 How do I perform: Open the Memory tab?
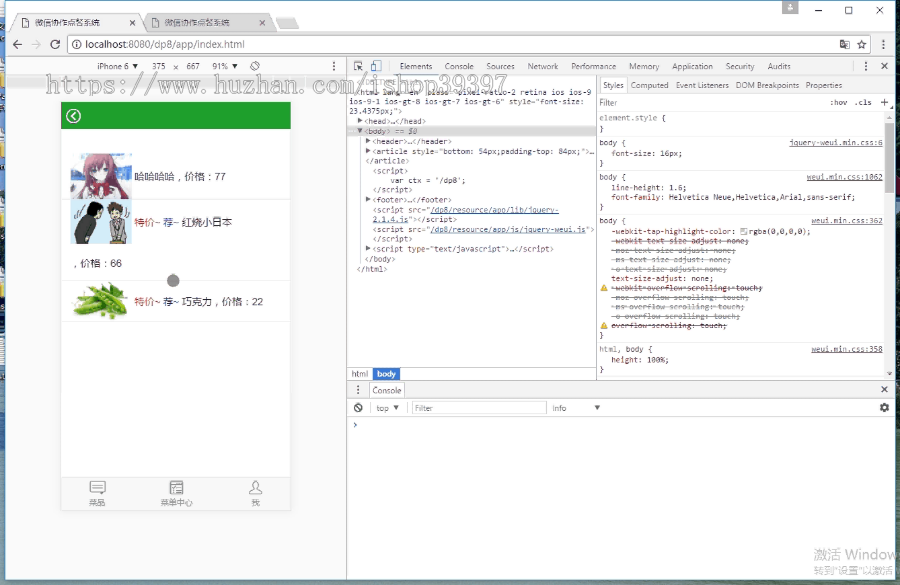(x=644, y=66)
